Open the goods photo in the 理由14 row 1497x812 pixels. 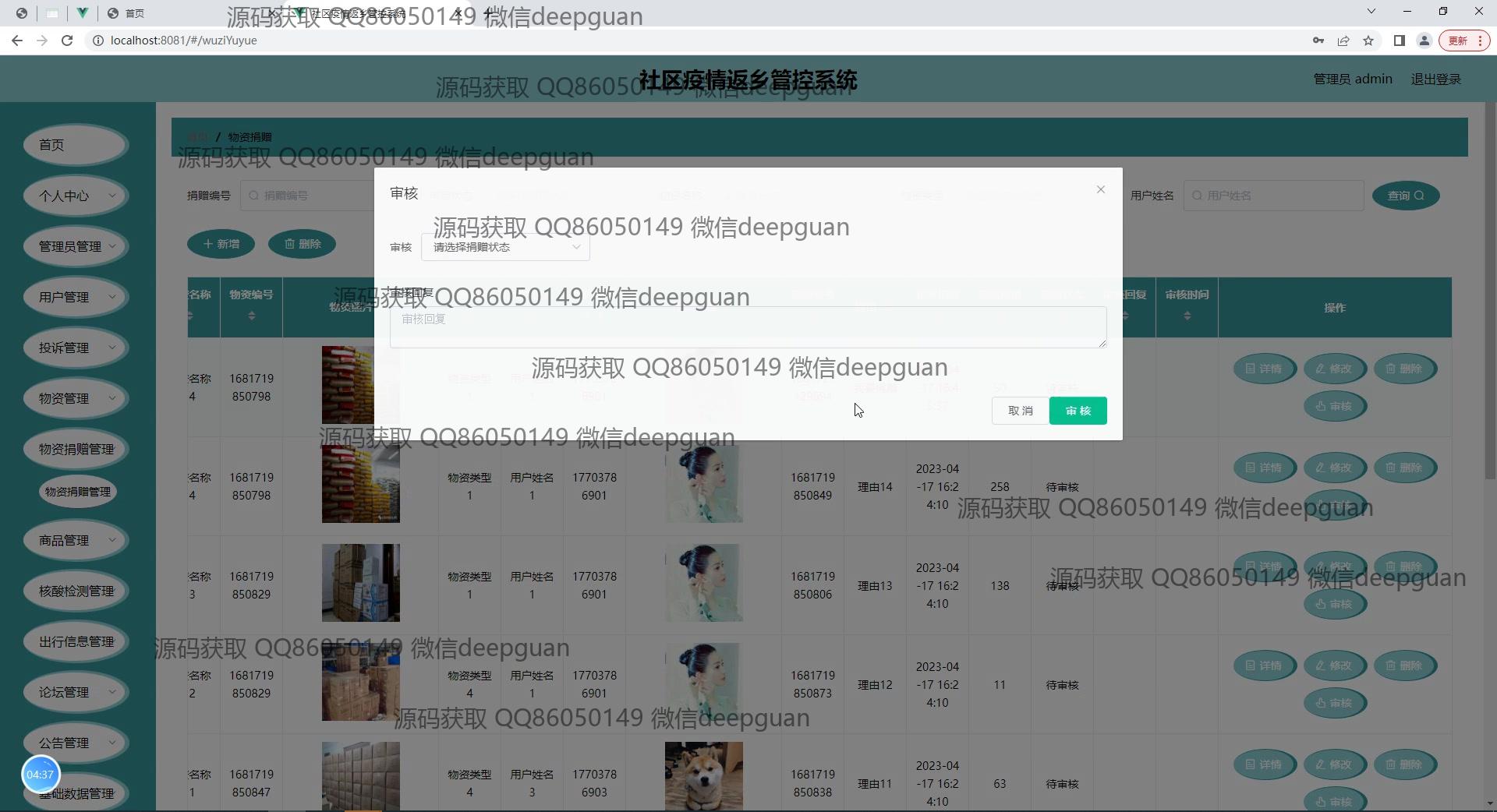(361, 484)
